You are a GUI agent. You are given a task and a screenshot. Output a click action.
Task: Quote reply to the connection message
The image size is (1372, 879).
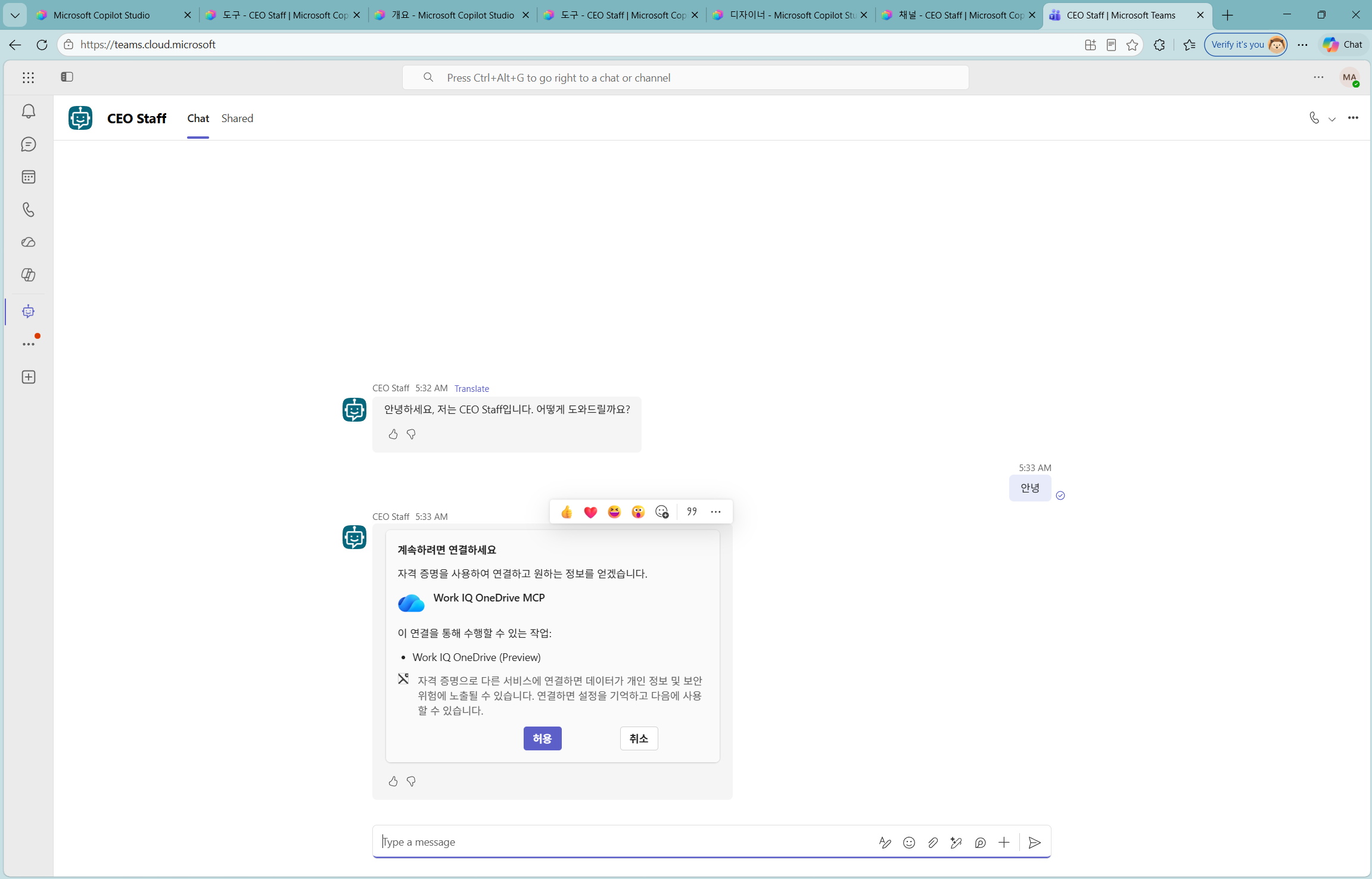click(692, 512)
